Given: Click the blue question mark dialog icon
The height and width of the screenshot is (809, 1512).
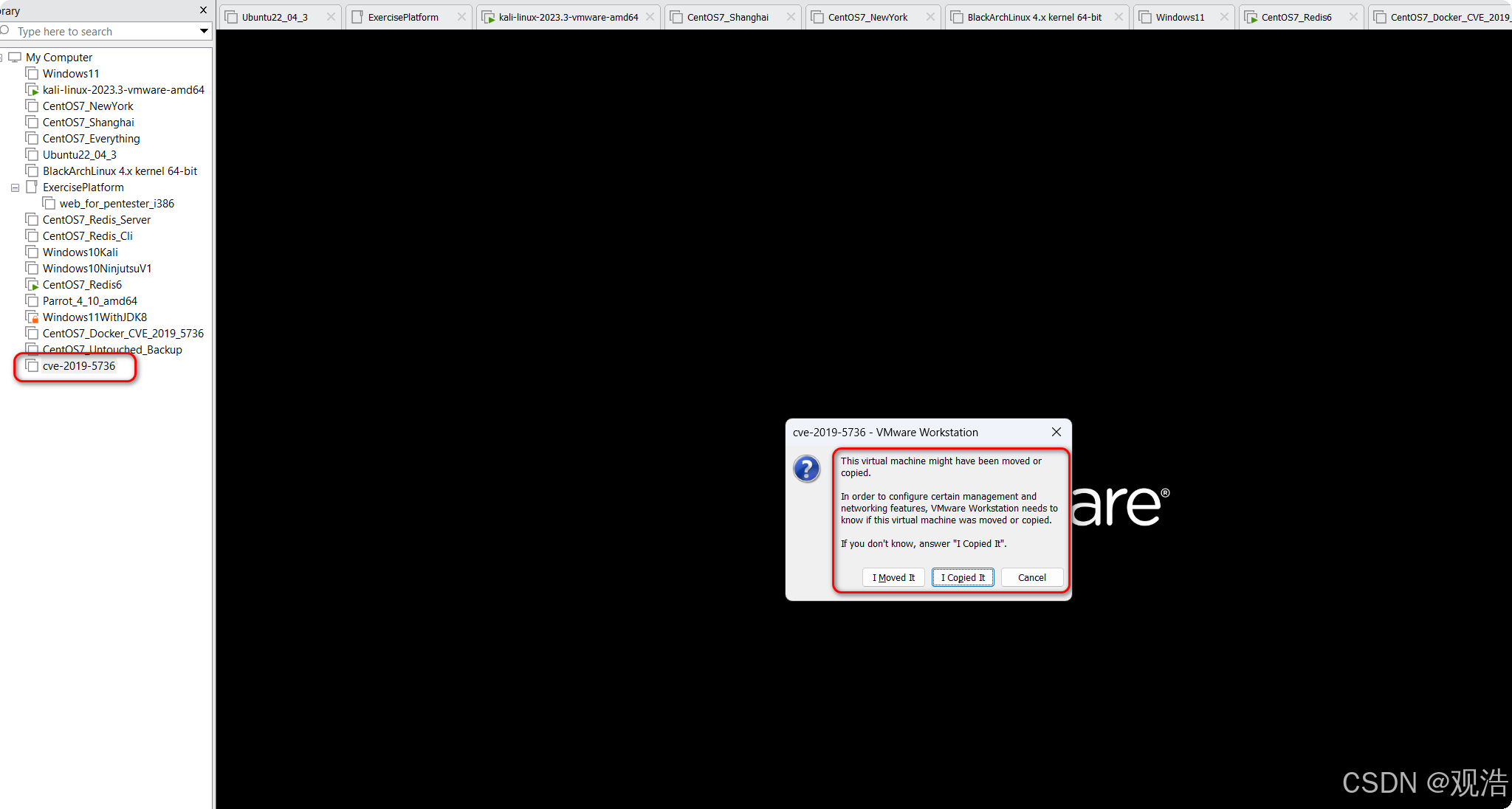Looking at the screenshot, I should (806, 469).
